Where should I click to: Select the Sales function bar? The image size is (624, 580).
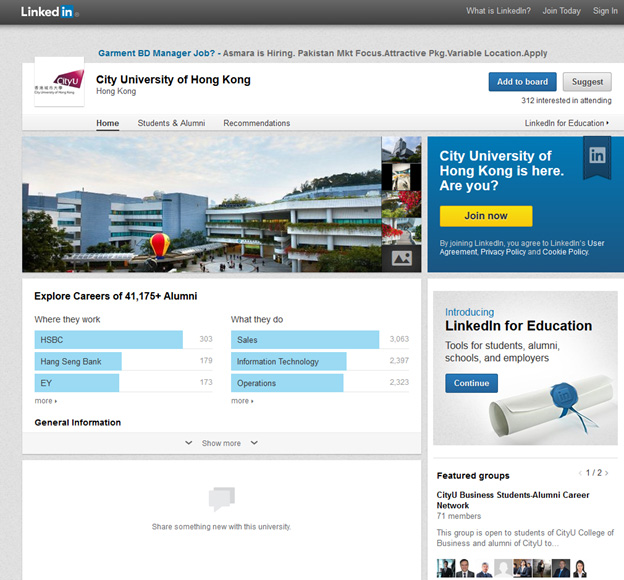[x=305, y=340]
